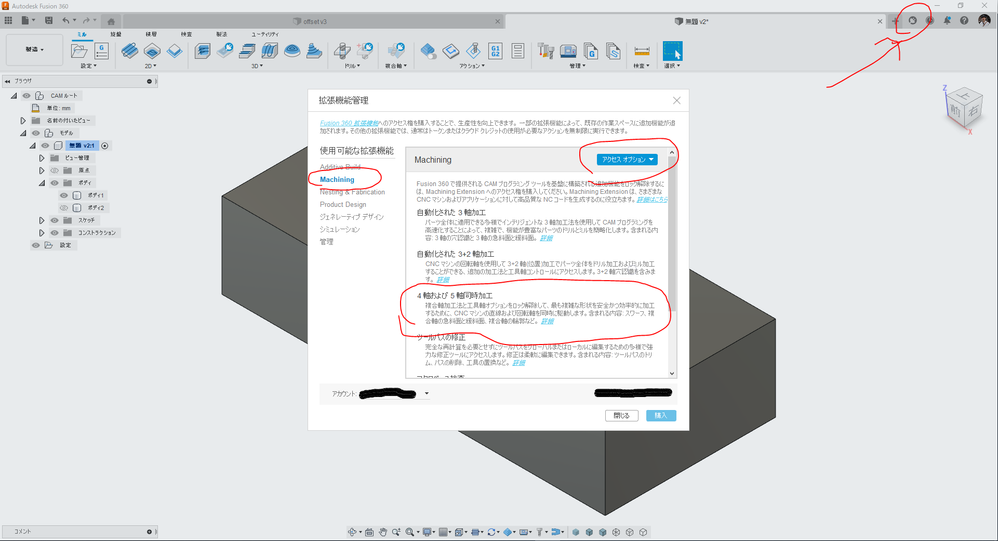Toggle visibility of the モデル node
Screen dimensions: 998x541
click(x=36, y=133)
